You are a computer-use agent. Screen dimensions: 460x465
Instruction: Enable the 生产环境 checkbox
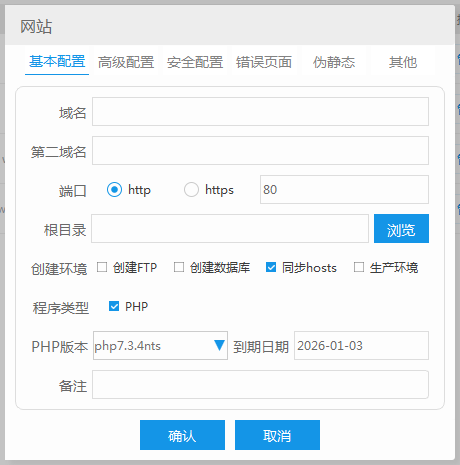[x=359, y=267]
